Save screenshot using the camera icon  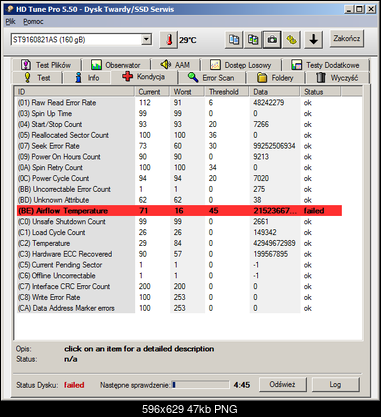click(x=272, y=40)
